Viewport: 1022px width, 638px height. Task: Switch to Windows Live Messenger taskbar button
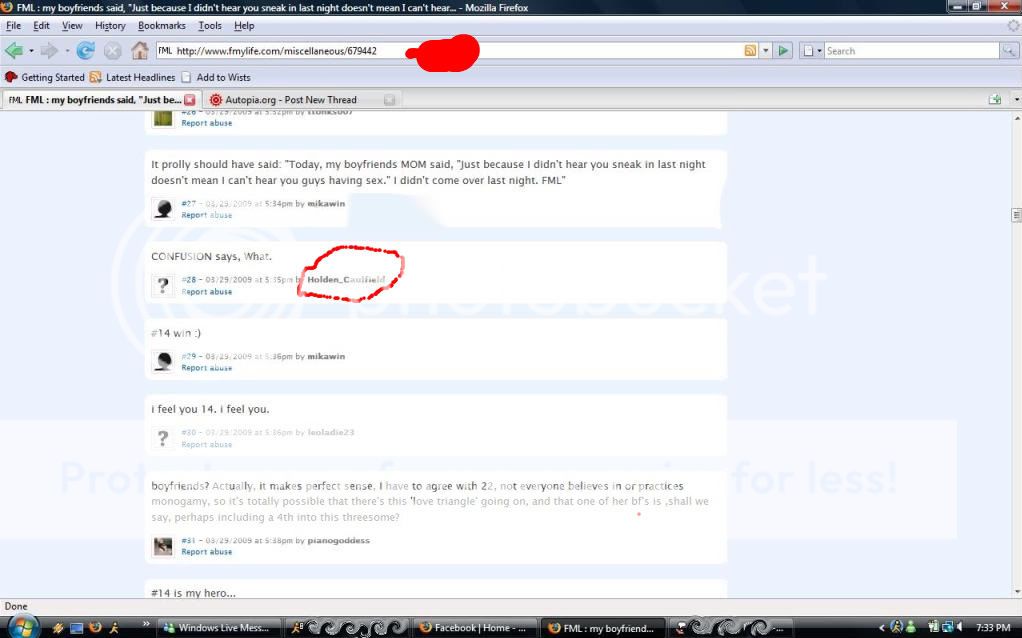click(219, 628)
